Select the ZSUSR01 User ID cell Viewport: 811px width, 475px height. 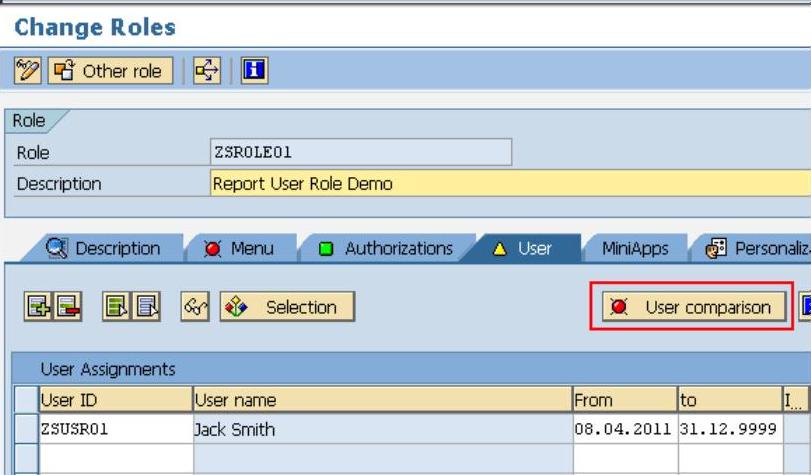(x=116, y=429)
